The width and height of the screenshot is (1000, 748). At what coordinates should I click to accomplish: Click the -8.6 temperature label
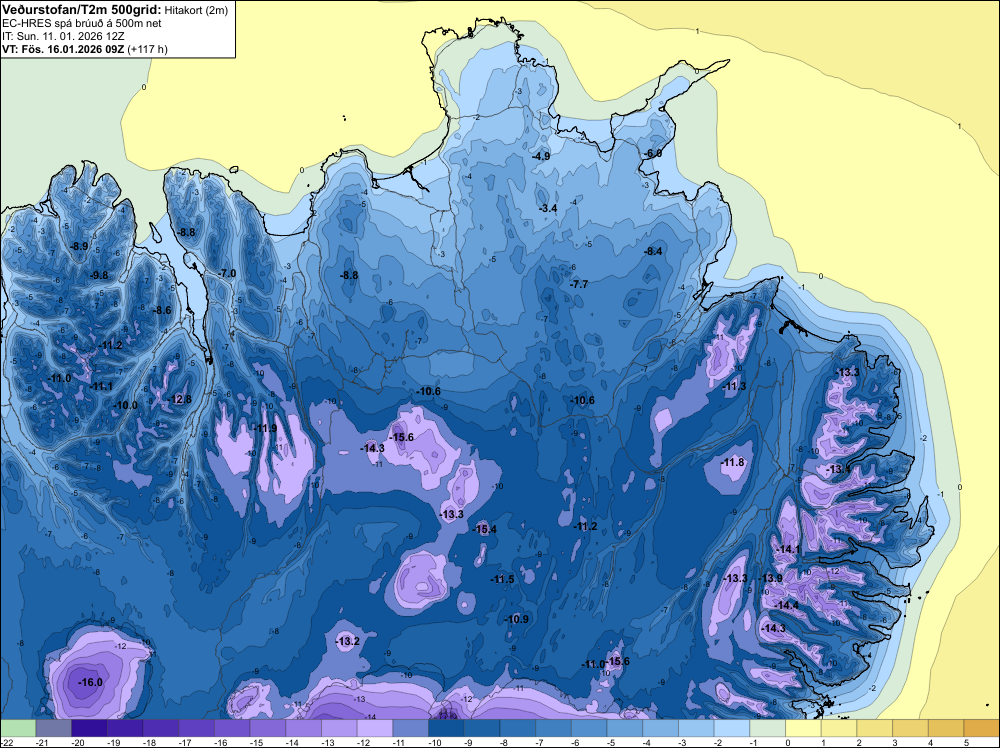coord(163,311)
